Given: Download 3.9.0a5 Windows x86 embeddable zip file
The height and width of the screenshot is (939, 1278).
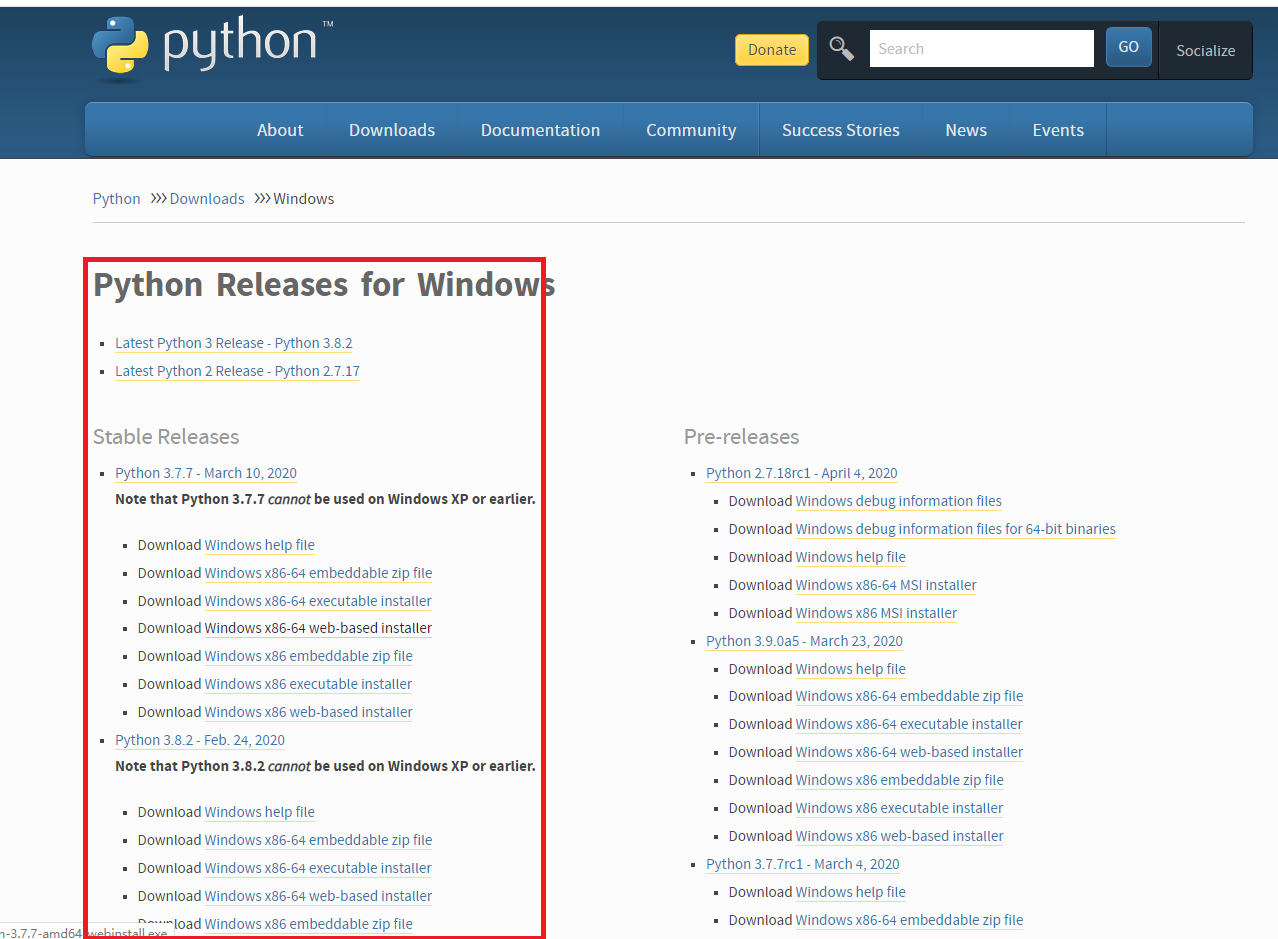Looking at the screenshot, I should (x=899, y=780).
